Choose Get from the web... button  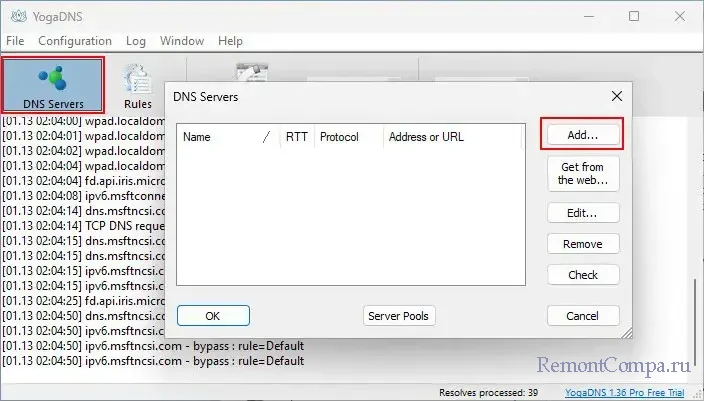(583, 174)
